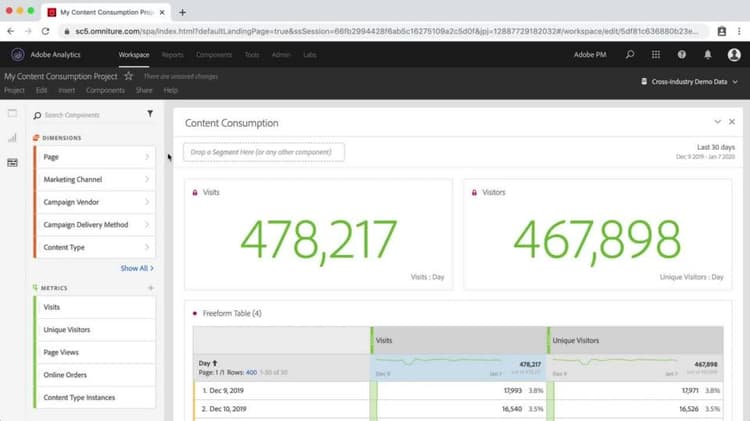Viewport: 750px width, 421px height.
Task: Star My Content Consumption Project as favorite
Action: (128, 76)
